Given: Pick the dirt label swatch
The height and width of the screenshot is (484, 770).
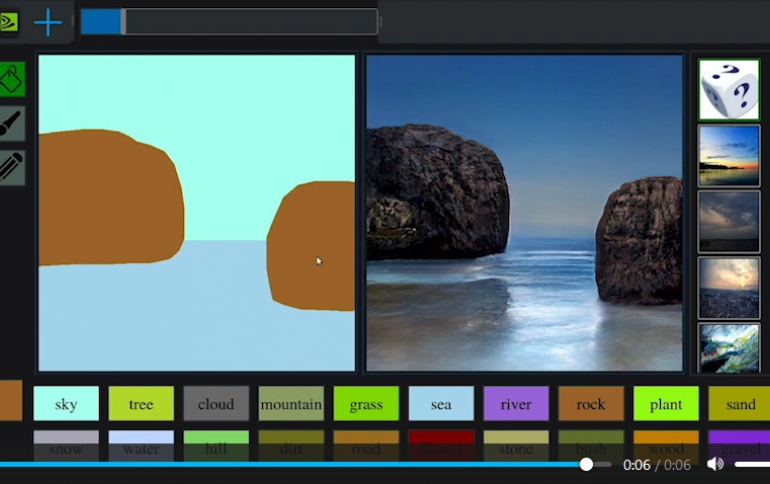Looking at the screenshot, I should 291,445.
